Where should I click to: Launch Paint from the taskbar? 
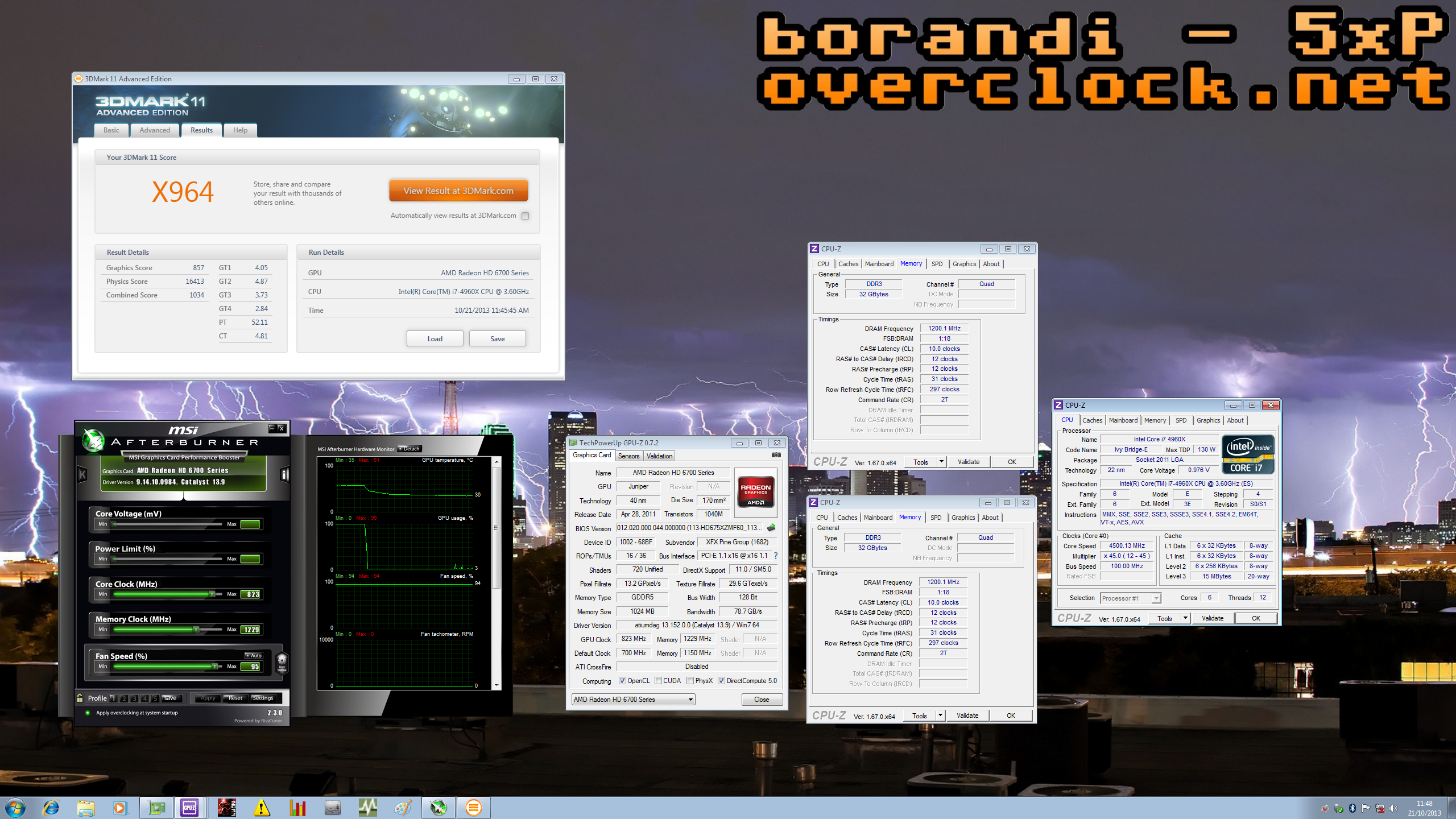pos(403,808)
